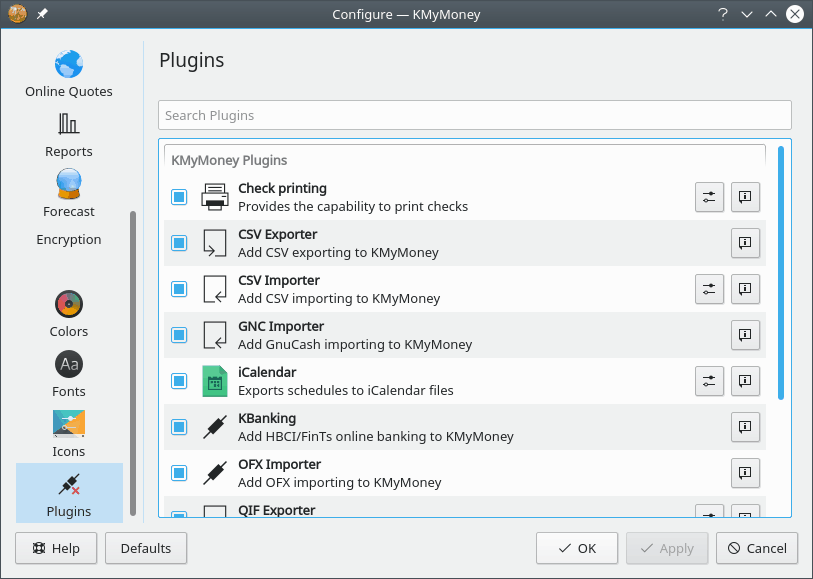Viewport: 813px width, 579px height.
Task: Select the Check printing plugin name
Action: (283, 188)
